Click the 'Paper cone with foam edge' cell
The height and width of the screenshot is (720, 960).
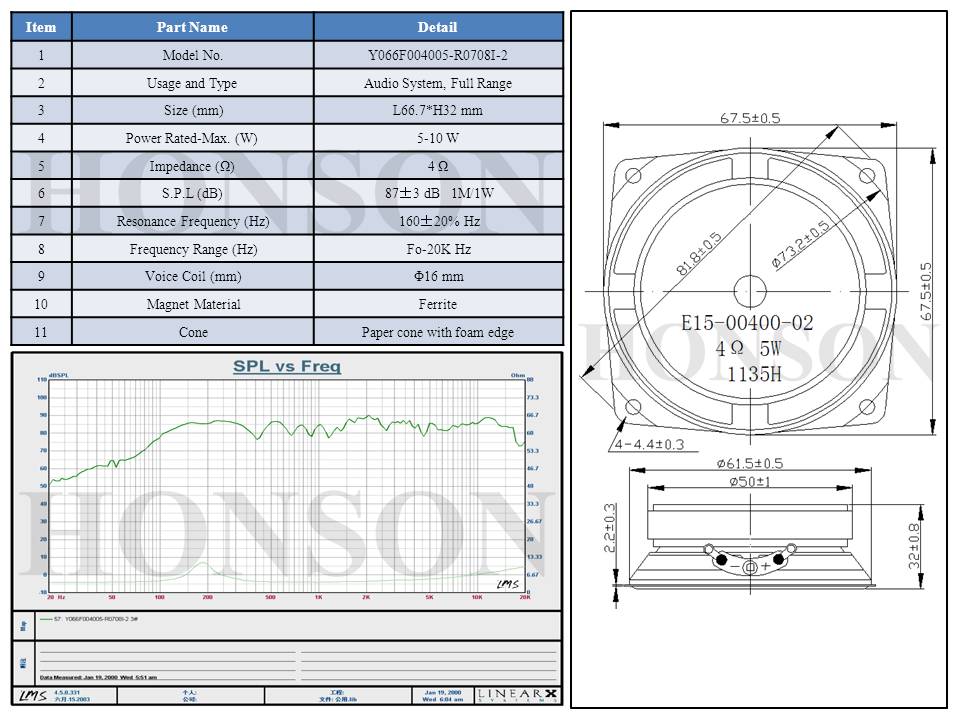[x=438, y=332]
